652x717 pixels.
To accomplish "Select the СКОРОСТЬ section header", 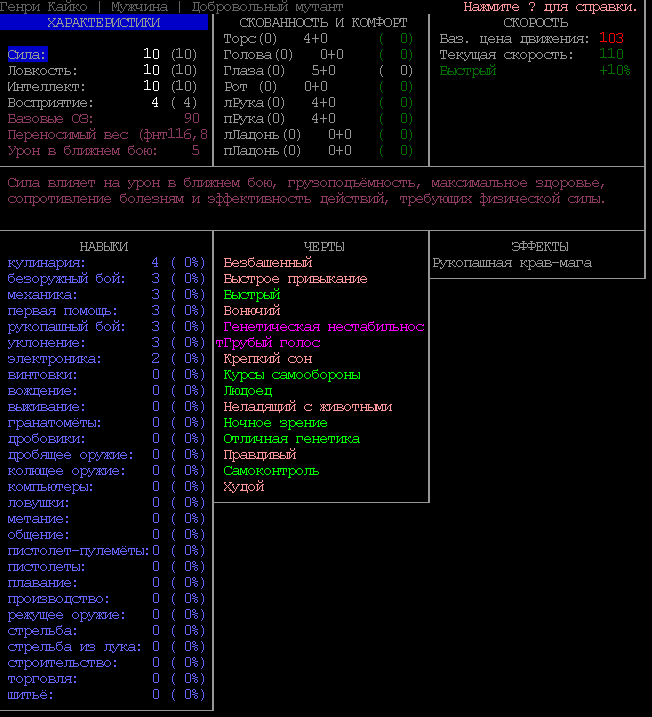I will [x=535, y=22].
